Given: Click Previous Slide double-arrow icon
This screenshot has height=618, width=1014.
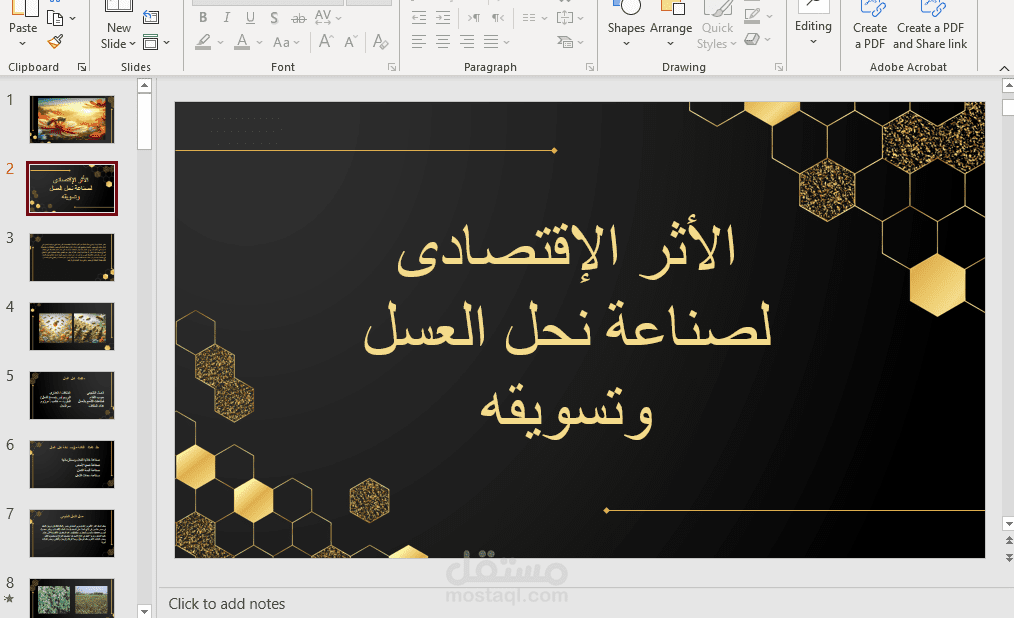Looking at the screenshot, I should (1008, 540).
